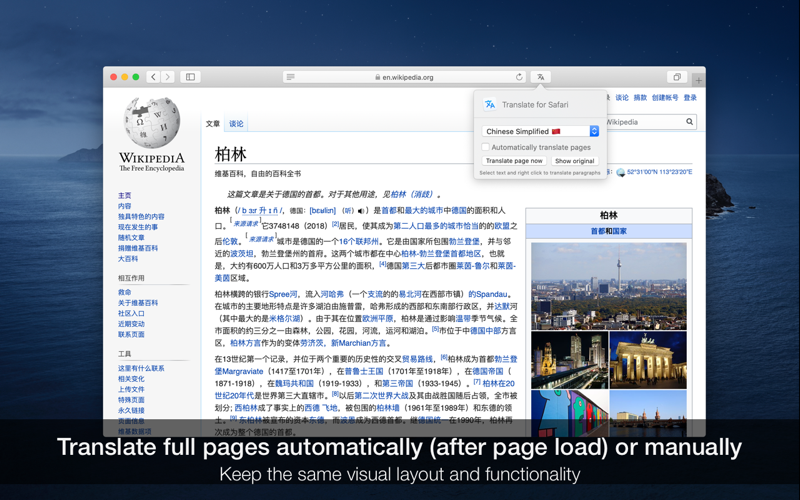The image size is (800, 500).
Task: Open the tab overview icon
Action: pos(677,77)
